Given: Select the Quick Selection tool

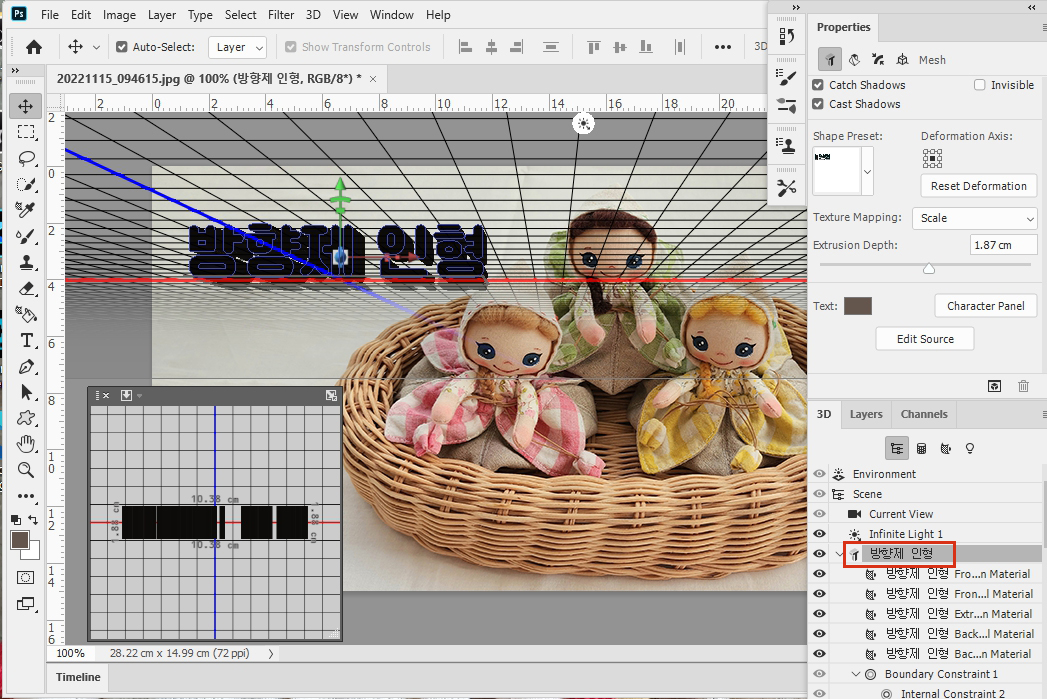Looking at the screenshot, I should pyautogui.click(x=25, y=184).
